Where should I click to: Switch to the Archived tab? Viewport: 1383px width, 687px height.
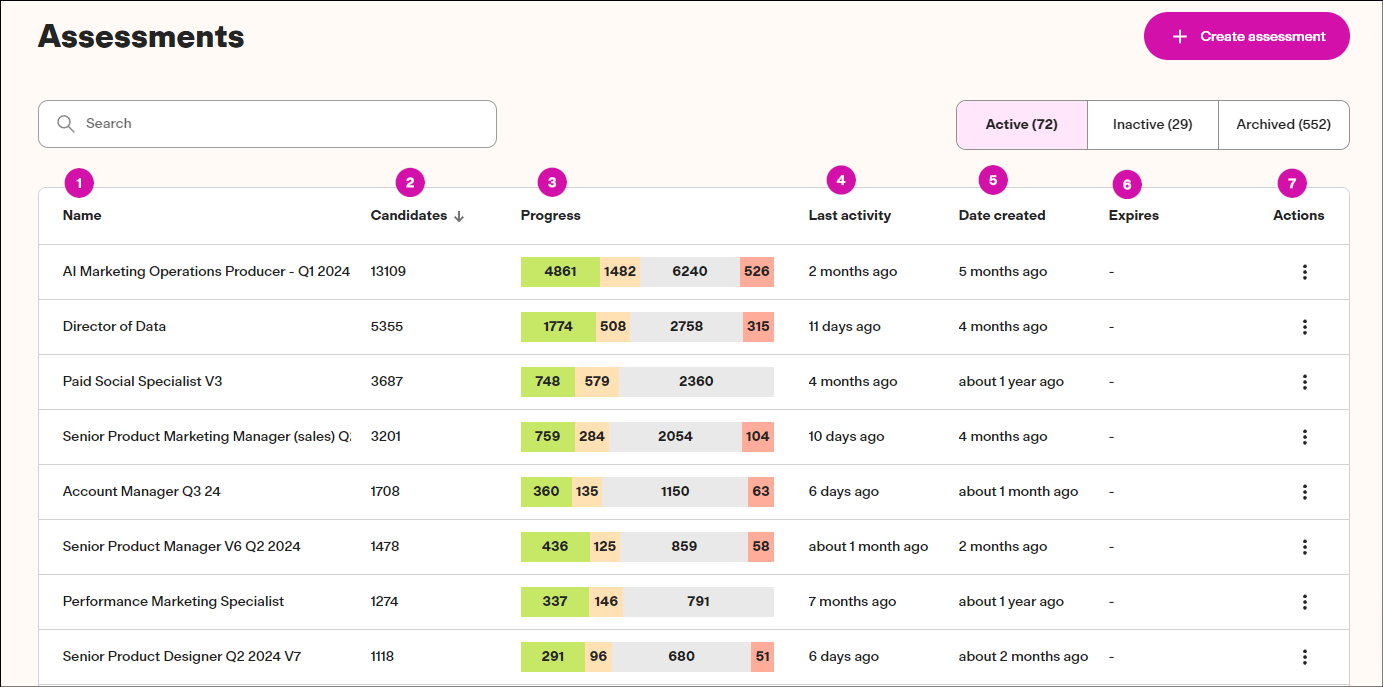(x=1283, y=124)
